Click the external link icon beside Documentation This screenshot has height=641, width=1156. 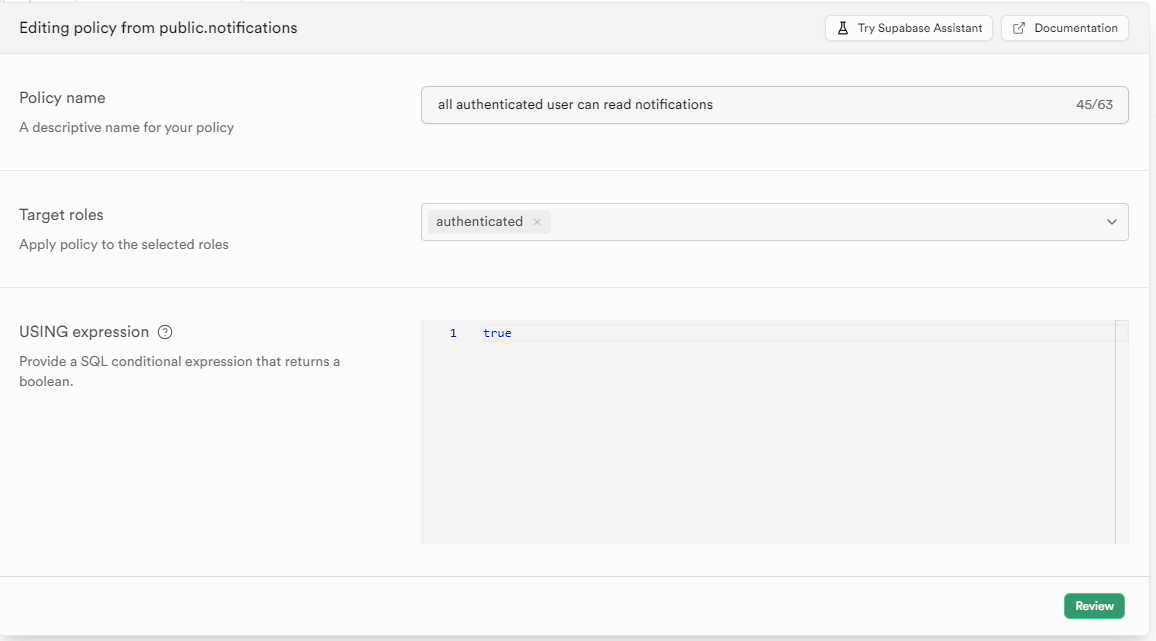pyautogui.click(x=1019, y=28)
